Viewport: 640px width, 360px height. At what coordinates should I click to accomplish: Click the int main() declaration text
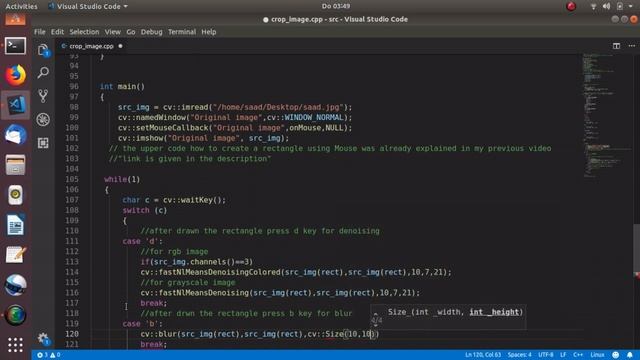[x=122, y=87]
